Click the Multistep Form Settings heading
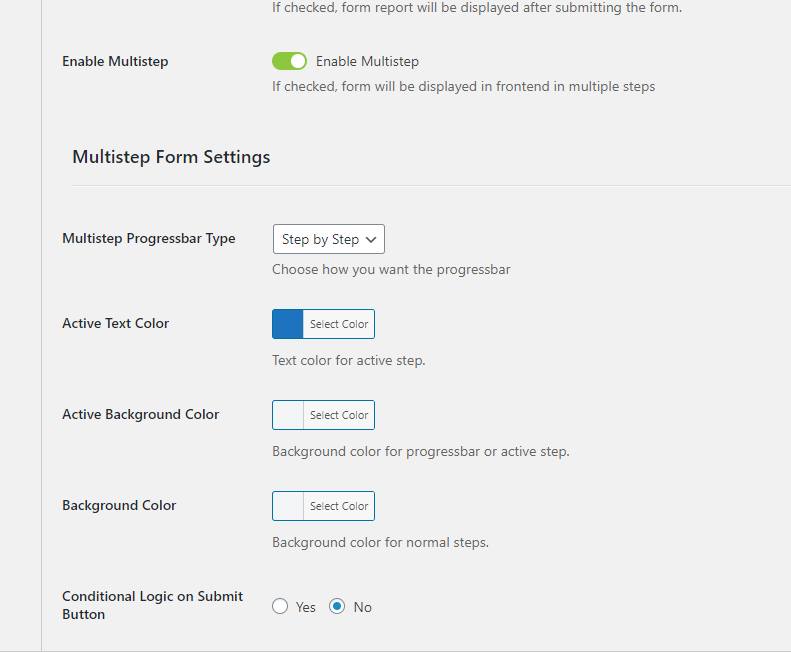Viewport: 791px width, 652px height. point(171,157)
